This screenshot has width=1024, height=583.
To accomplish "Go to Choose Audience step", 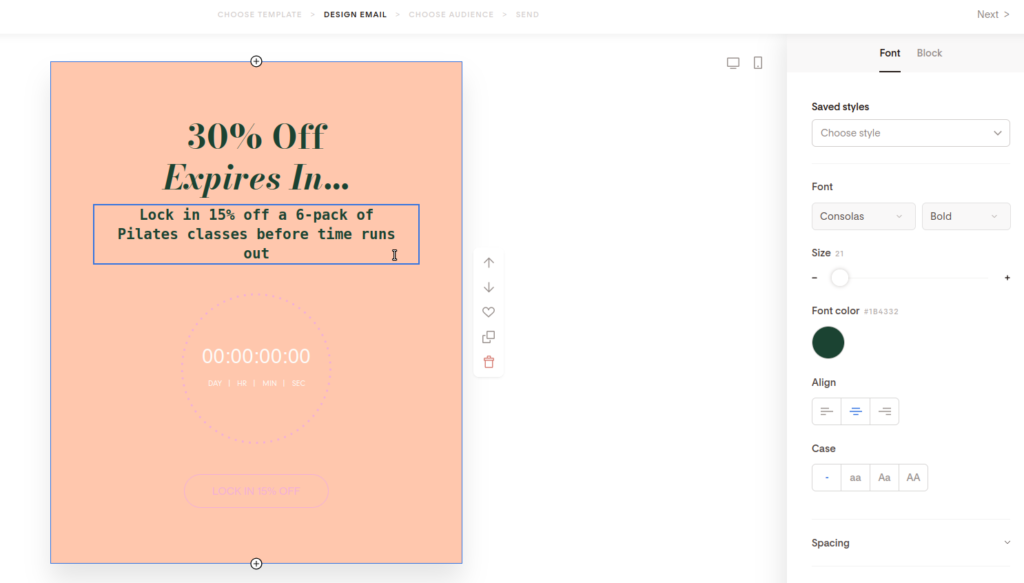I will point(451,14).
